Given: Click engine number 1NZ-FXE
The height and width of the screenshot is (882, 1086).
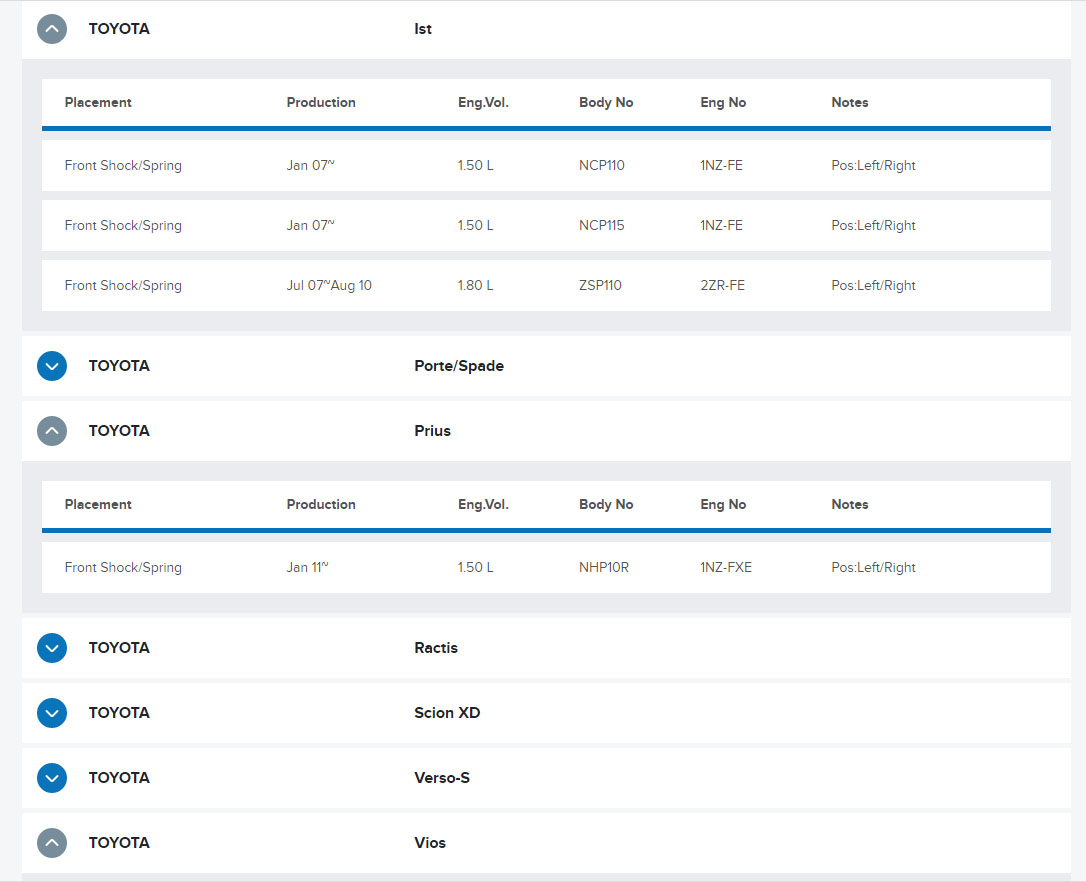Looking at the screenshot, I should pos(726,567).
